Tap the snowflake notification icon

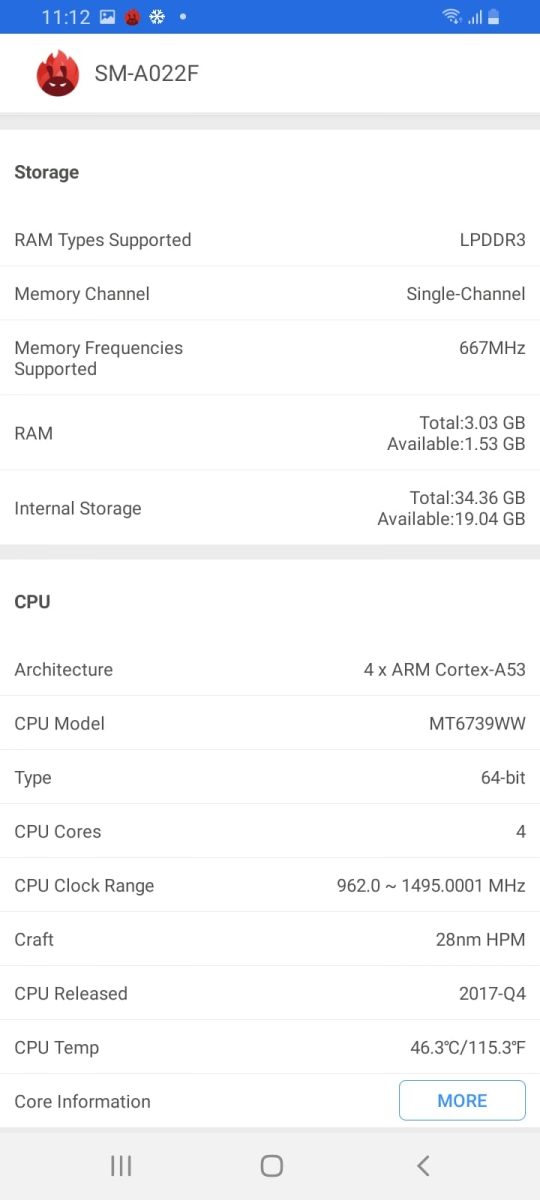[x=157, y=17]
